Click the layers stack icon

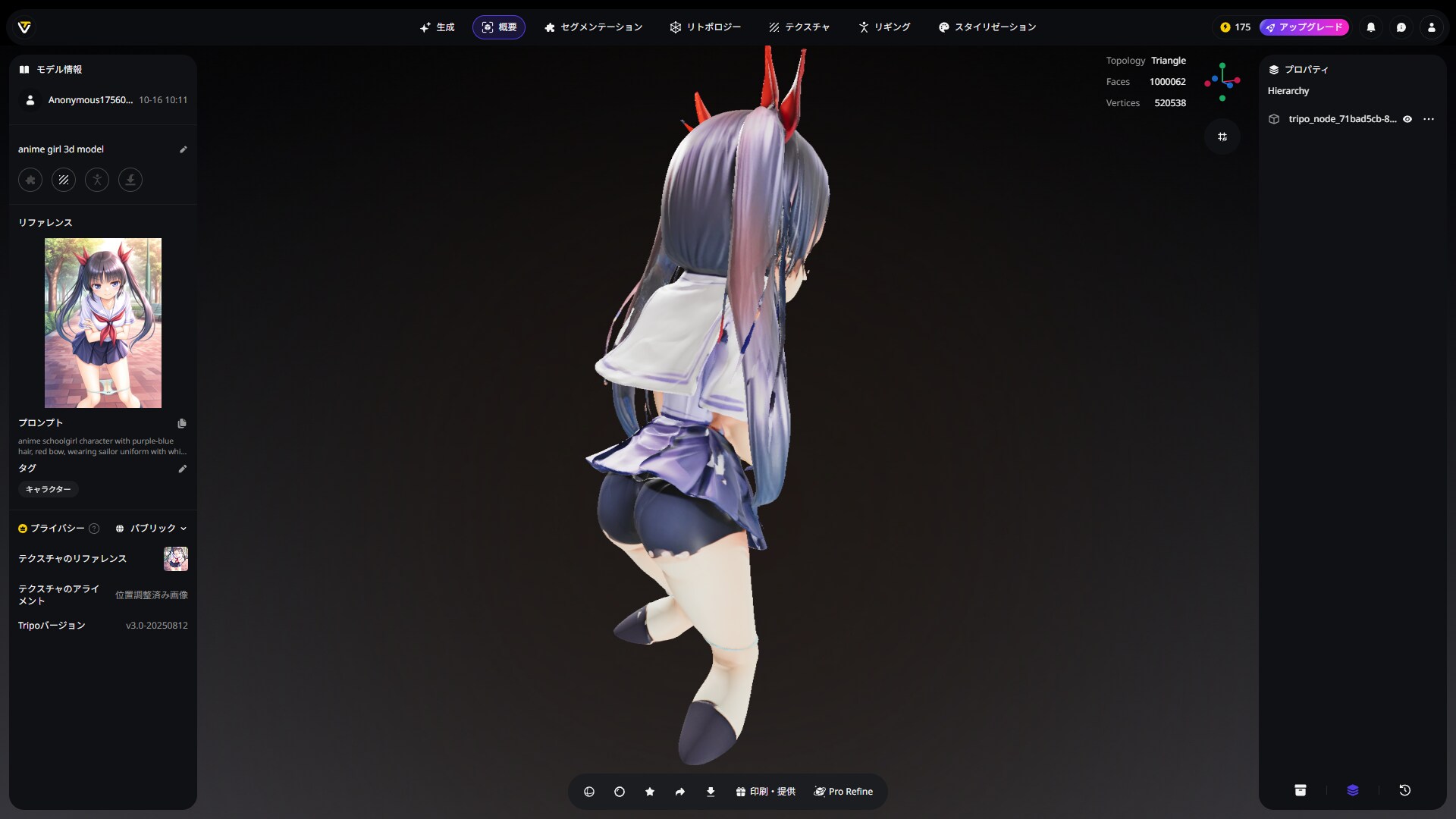(1353, 790)
